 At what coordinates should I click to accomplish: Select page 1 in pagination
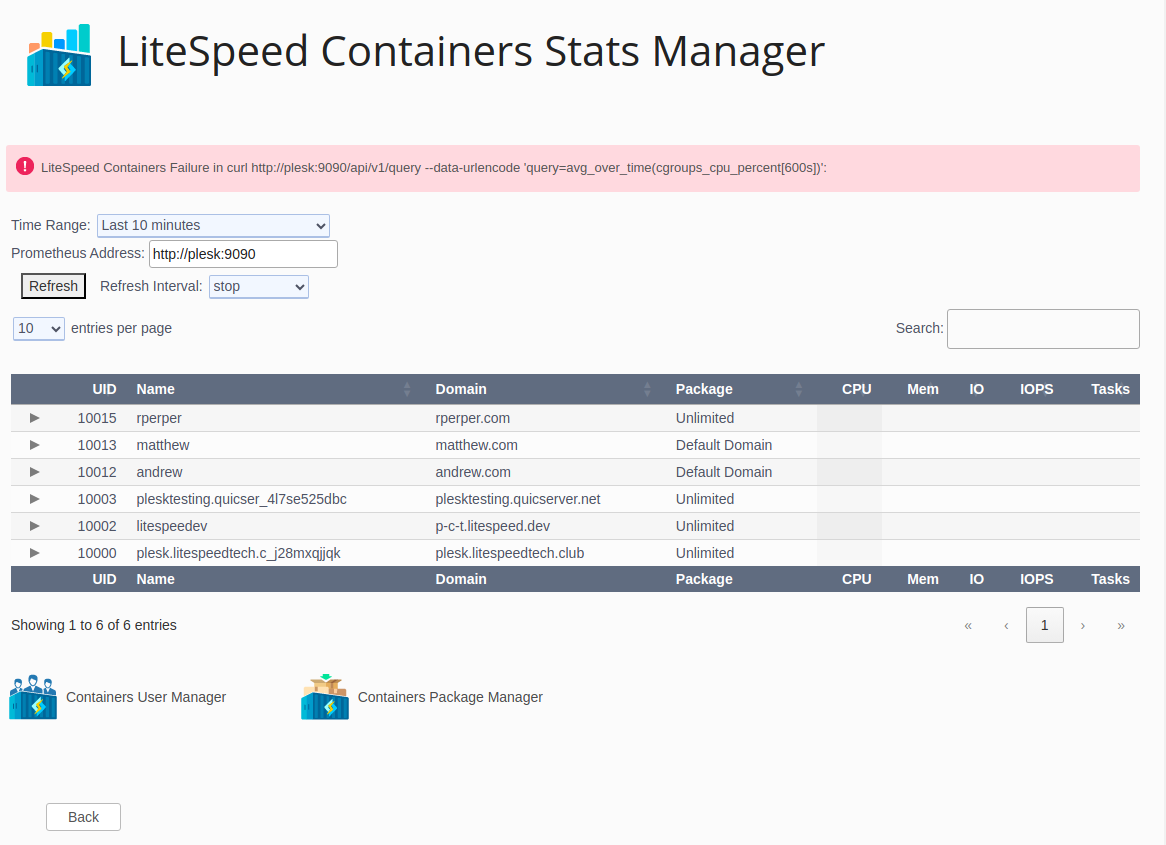coord(1044,625)
